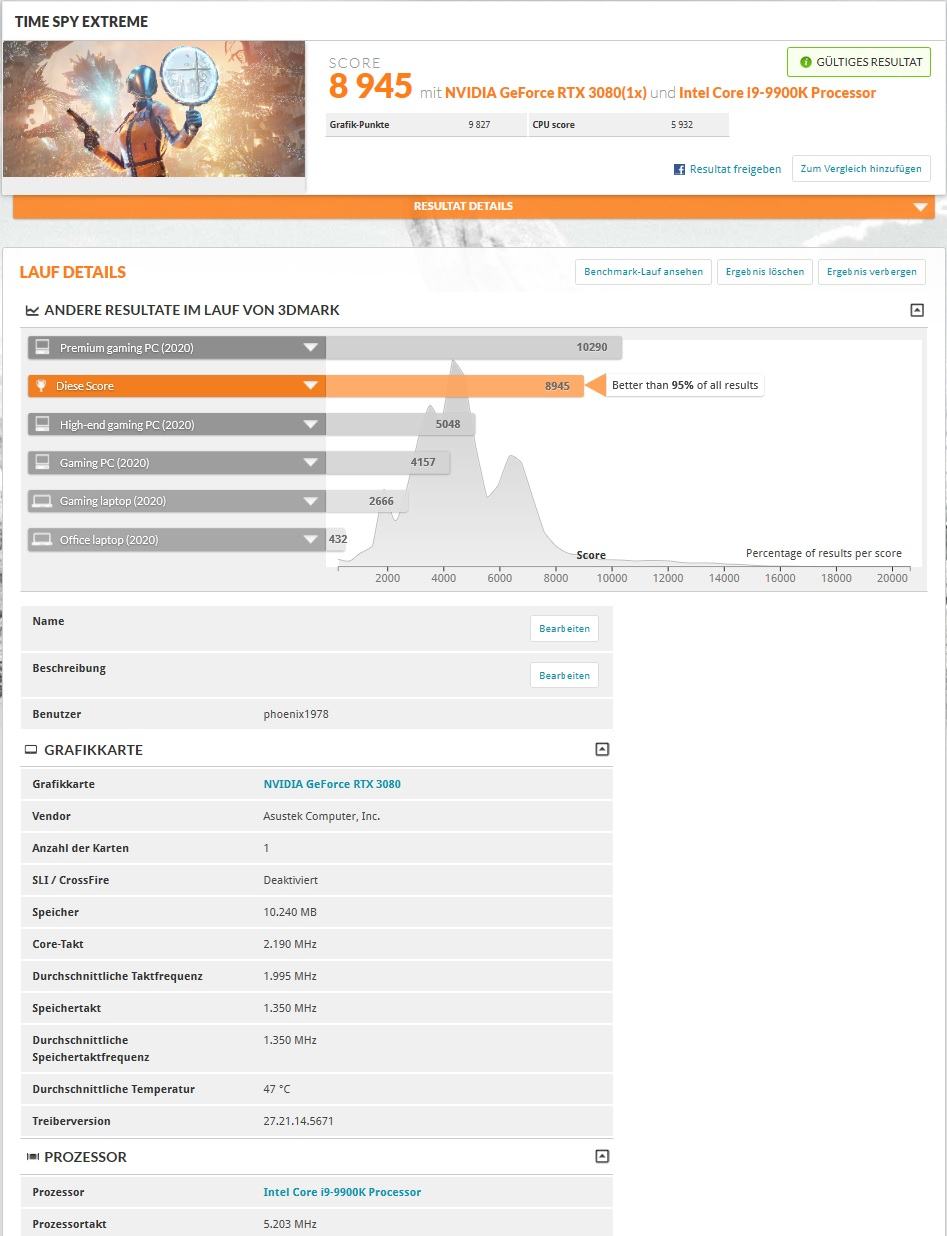This screenshot has width=947, height=1236.
Task: Click the chip icon beside Prozessor heading
Action: (x=32, y=1157)
